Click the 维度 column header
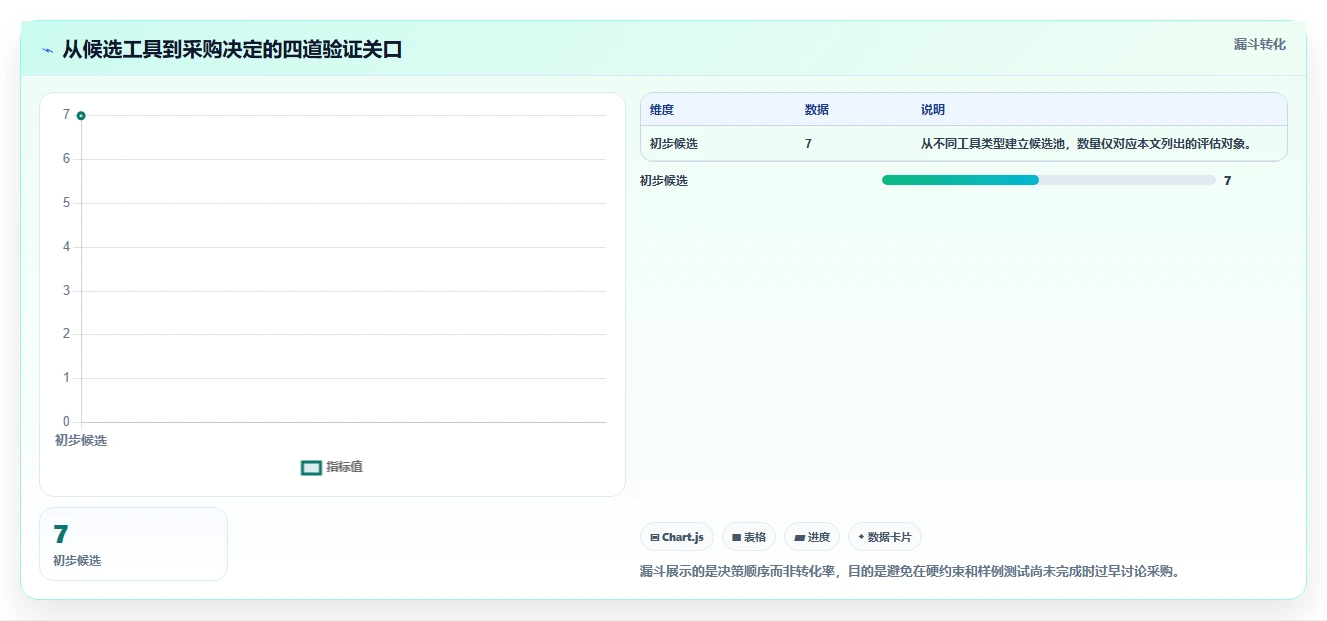The width and height of the screenshot is (1327, 621). 662,110
